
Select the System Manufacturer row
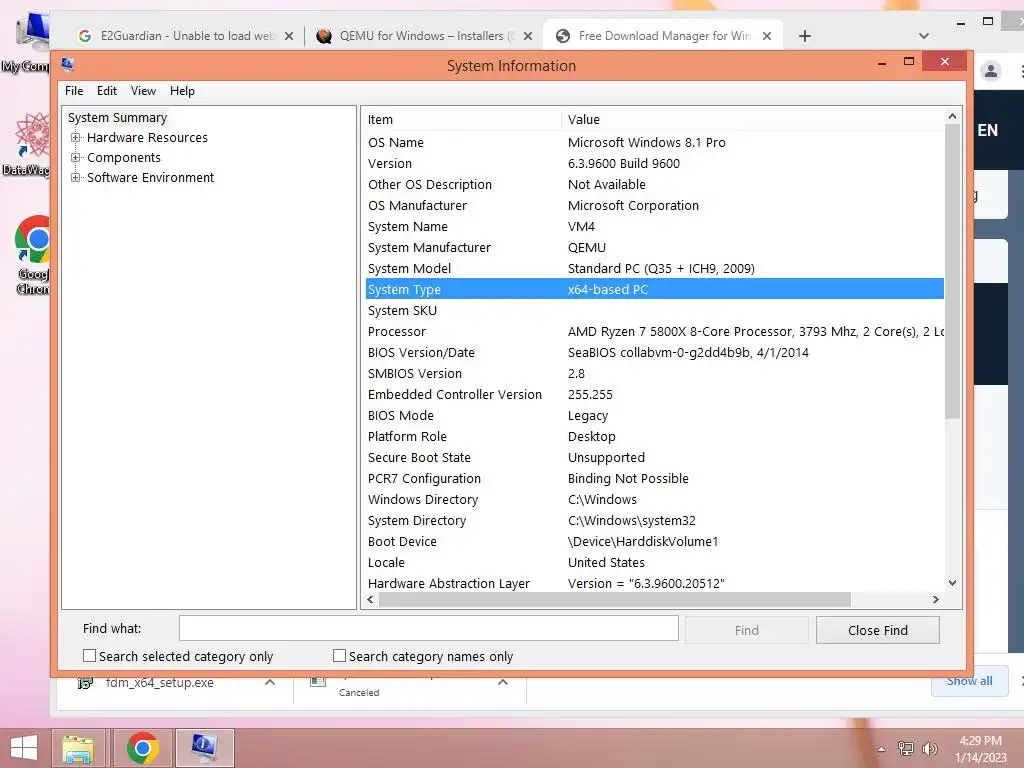(654, 248)
